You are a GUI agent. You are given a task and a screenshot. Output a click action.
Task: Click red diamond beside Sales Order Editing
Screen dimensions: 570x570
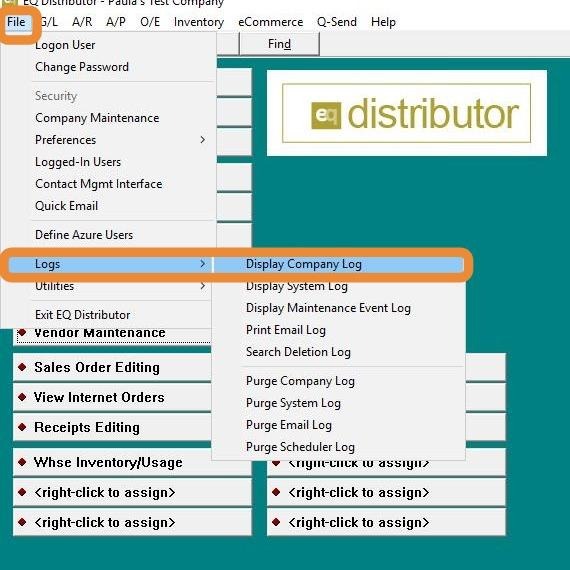[x=22, y=367]
